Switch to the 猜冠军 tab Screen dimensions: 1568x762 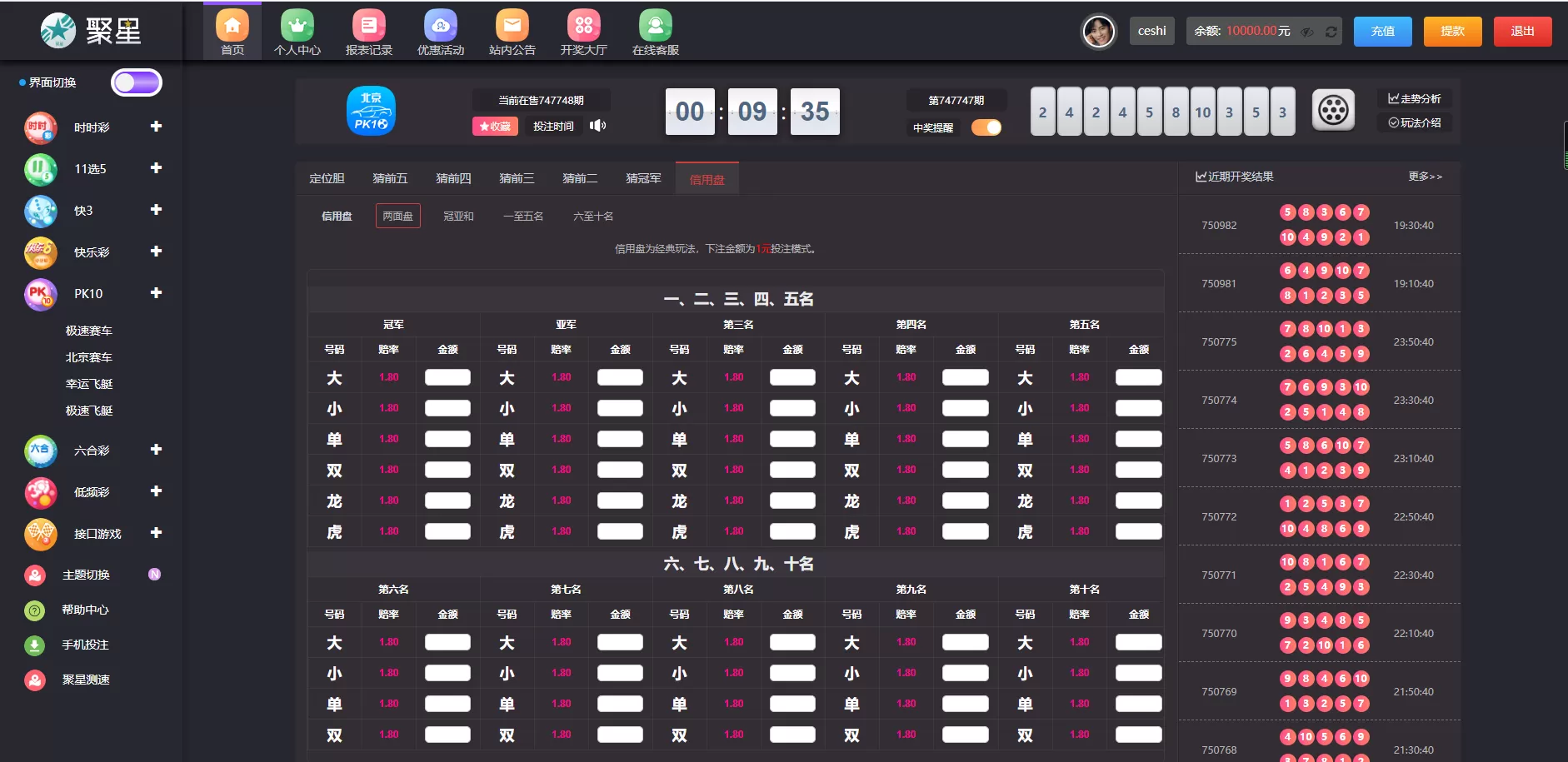click(642, 177)
